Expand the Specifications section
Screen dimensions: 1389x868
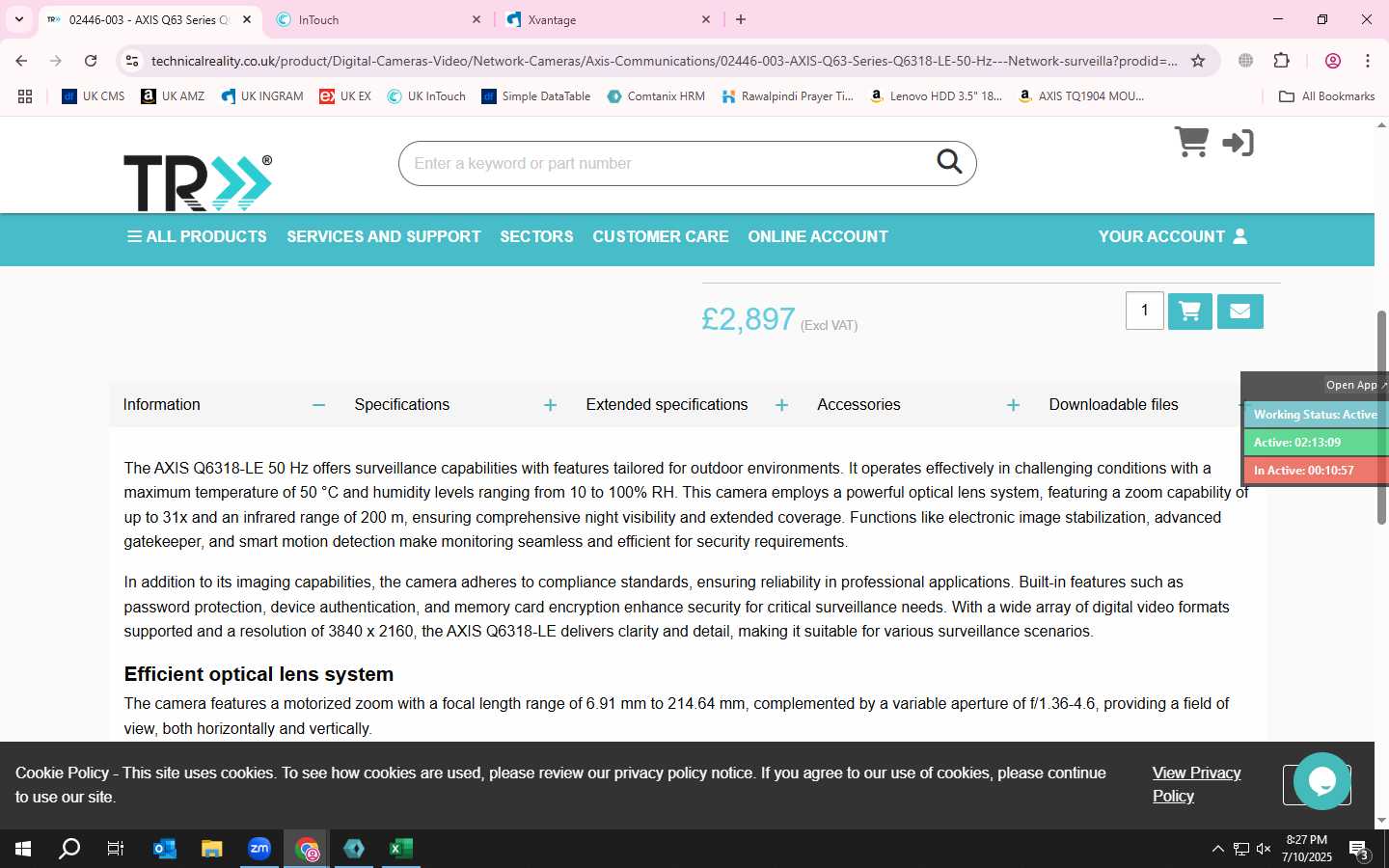coord(550,405)
